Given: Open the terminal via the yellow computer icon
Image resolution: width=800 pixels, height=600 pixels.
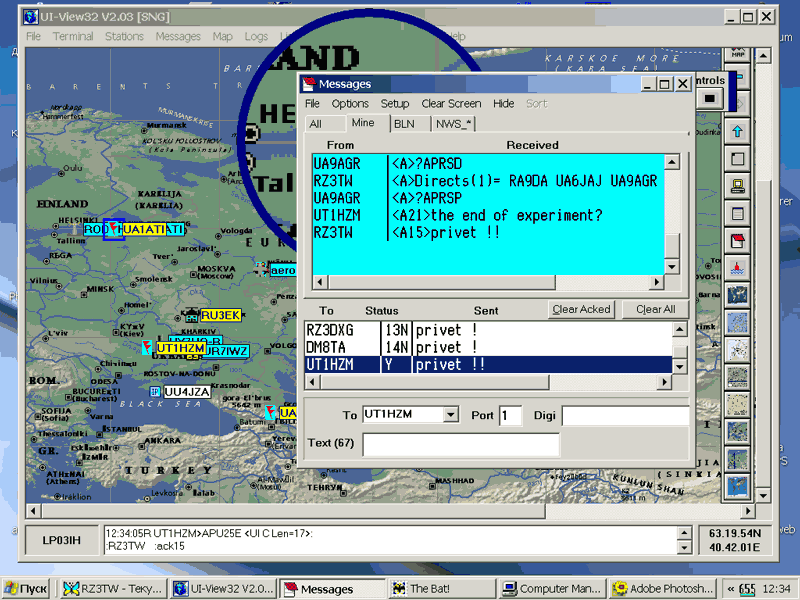Looking at the screenshot, I should 737,186.
